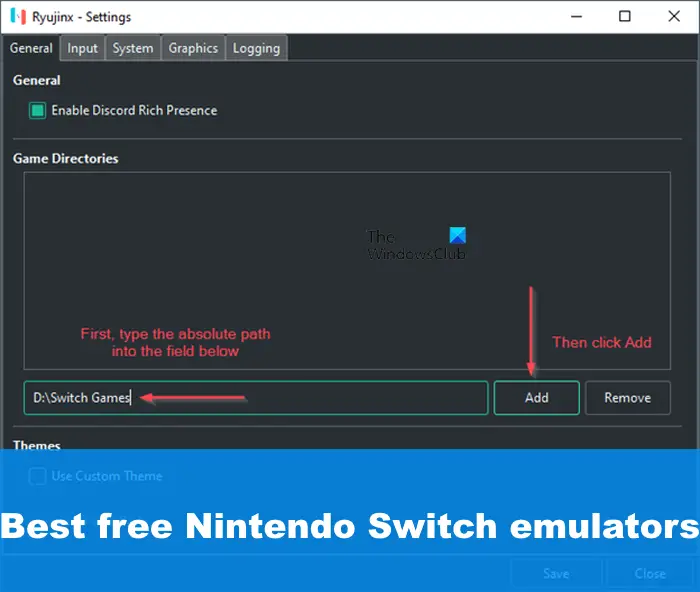The image size is (700, 592).
Task: Open the System settings tab
Action: (133, 48)
